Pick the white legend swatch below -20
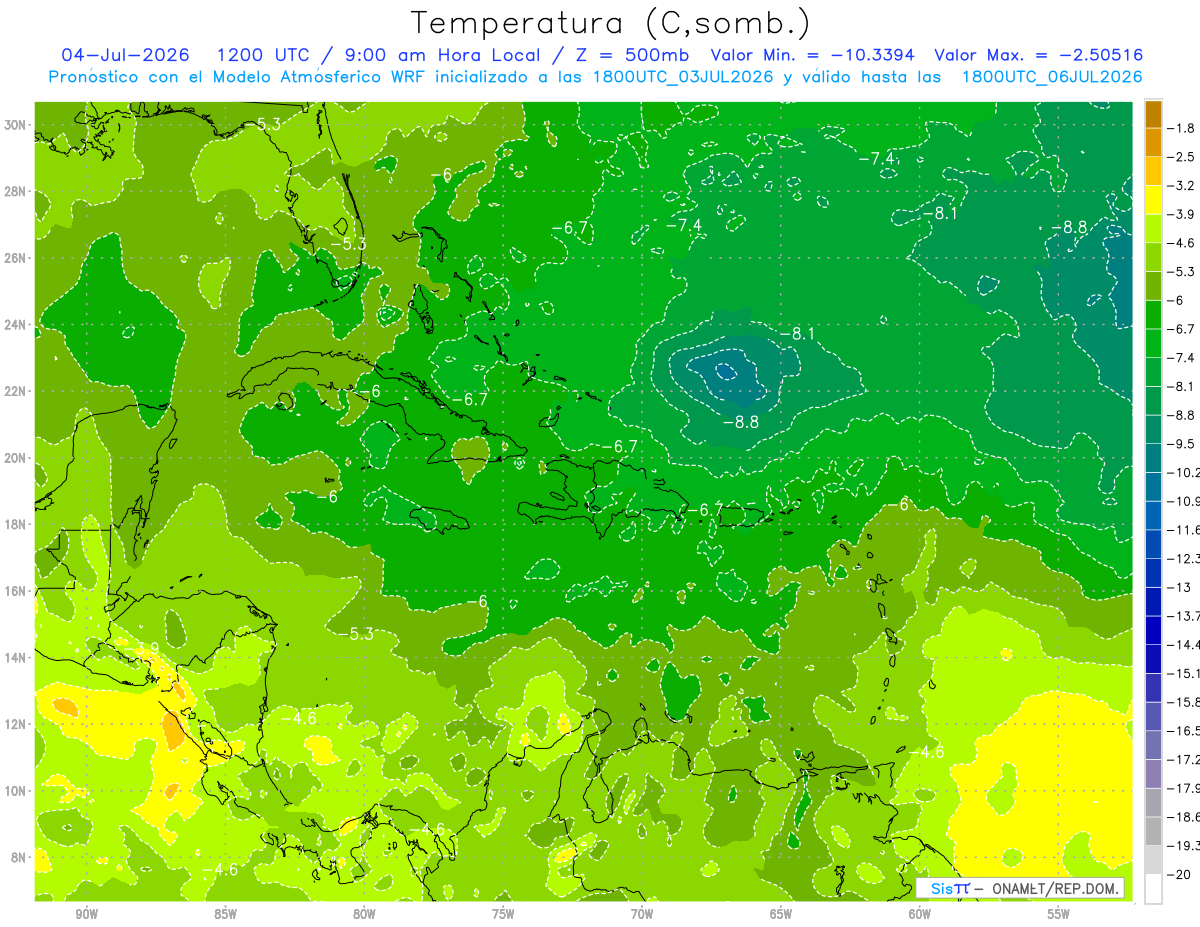This screenshot has height=927, width=1200. tap(1153, 888)
